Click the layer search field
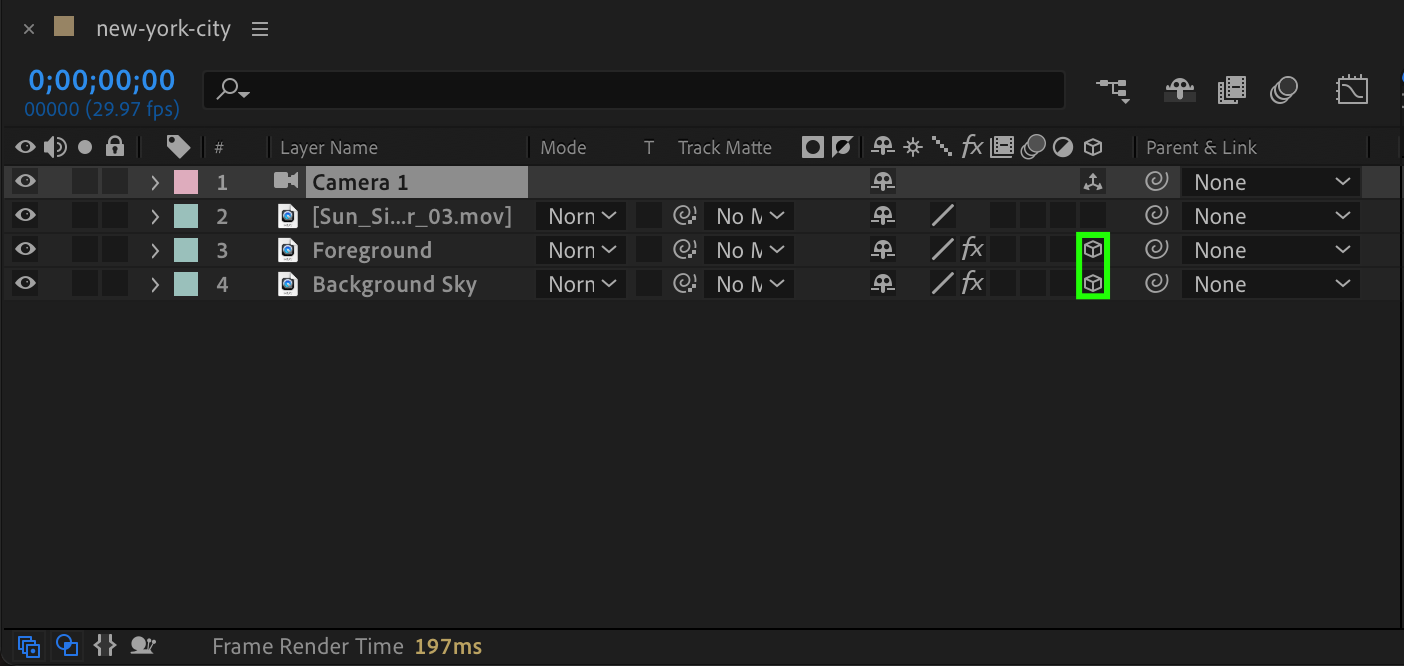 [x=640, y=90]
